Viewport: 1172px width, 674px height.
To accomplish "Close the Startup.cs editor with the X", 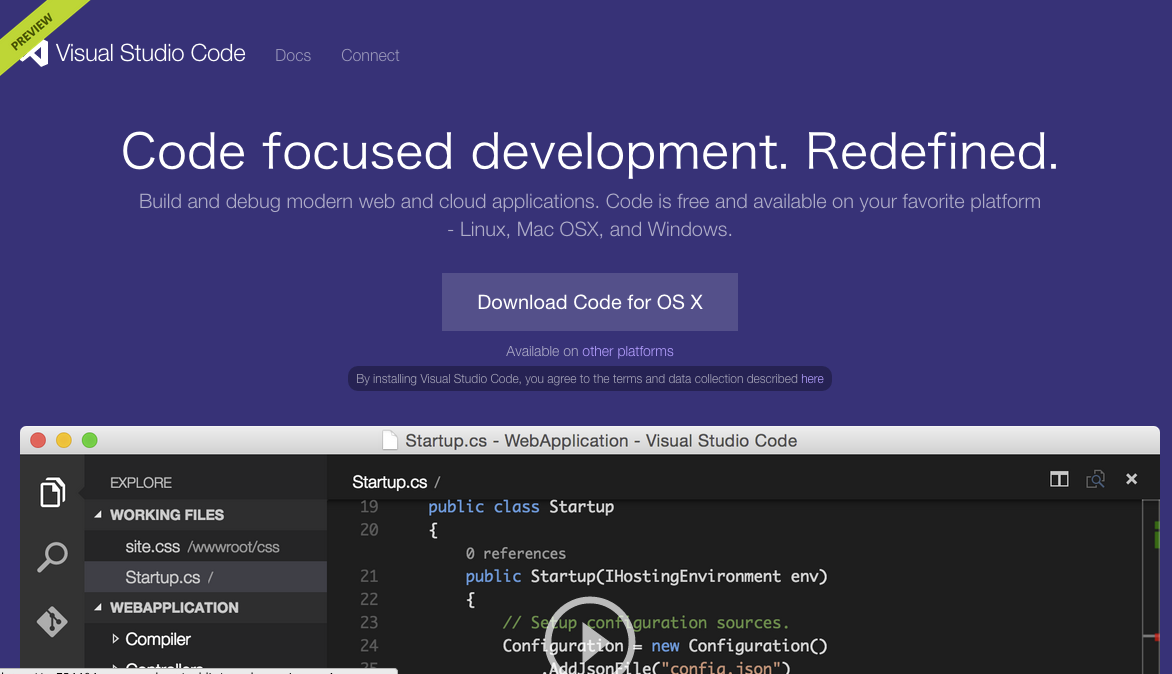I will coord(1132,479).
